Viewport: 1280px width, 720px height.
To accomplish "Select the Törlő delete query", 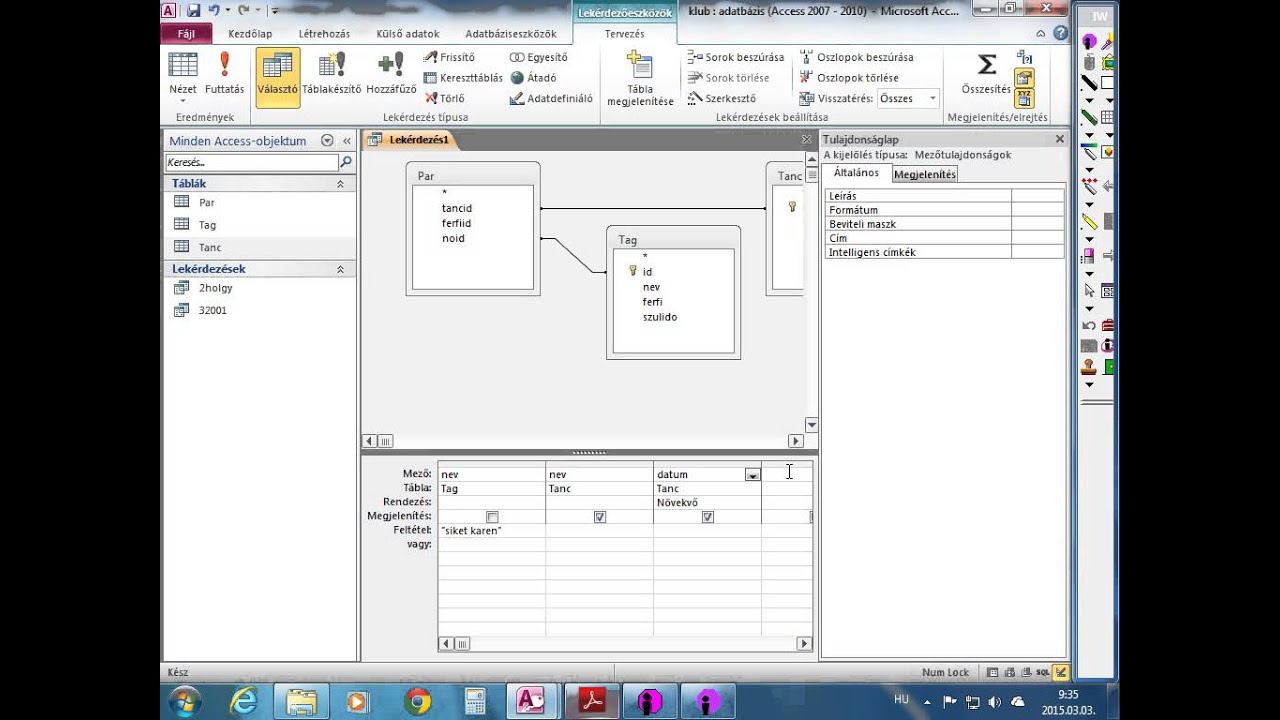I will (x=444, y=99).
